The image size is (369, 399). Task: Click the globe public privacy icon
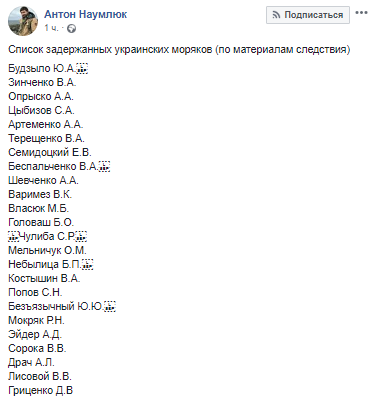(71, 29)
